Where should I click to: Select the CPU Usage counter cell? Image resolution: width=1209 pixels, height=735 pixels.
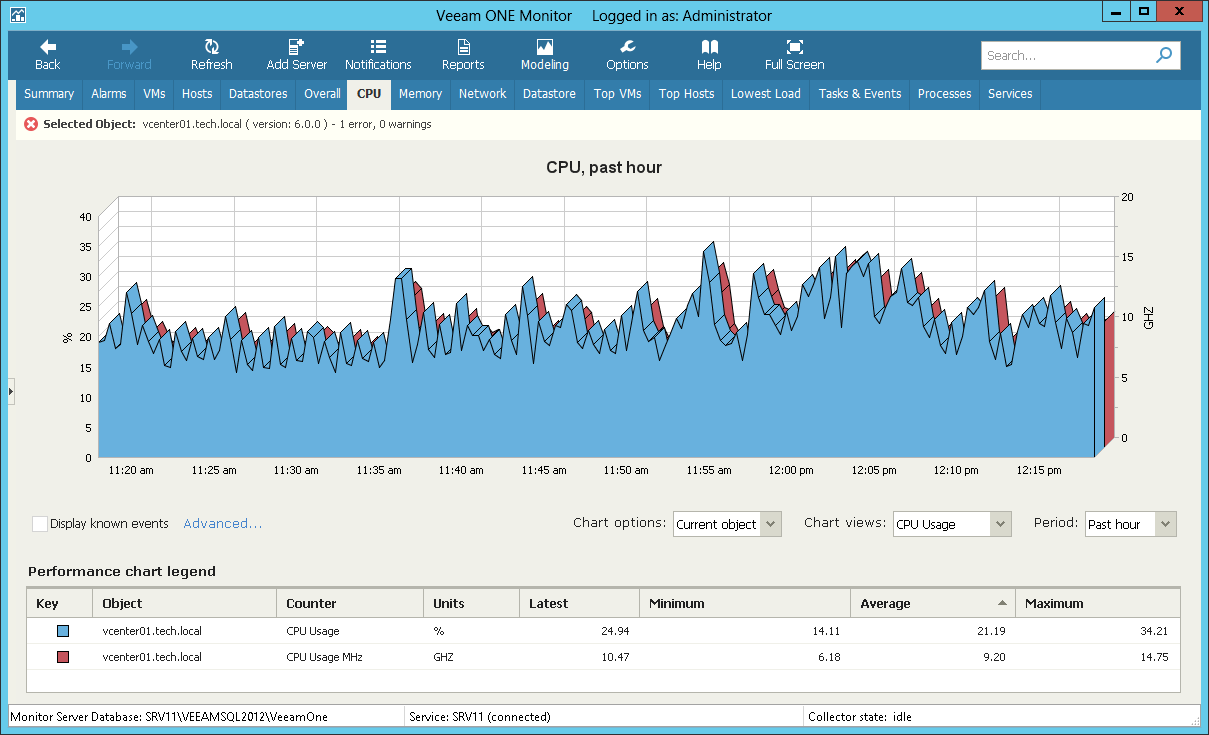(x=313, y=631)
